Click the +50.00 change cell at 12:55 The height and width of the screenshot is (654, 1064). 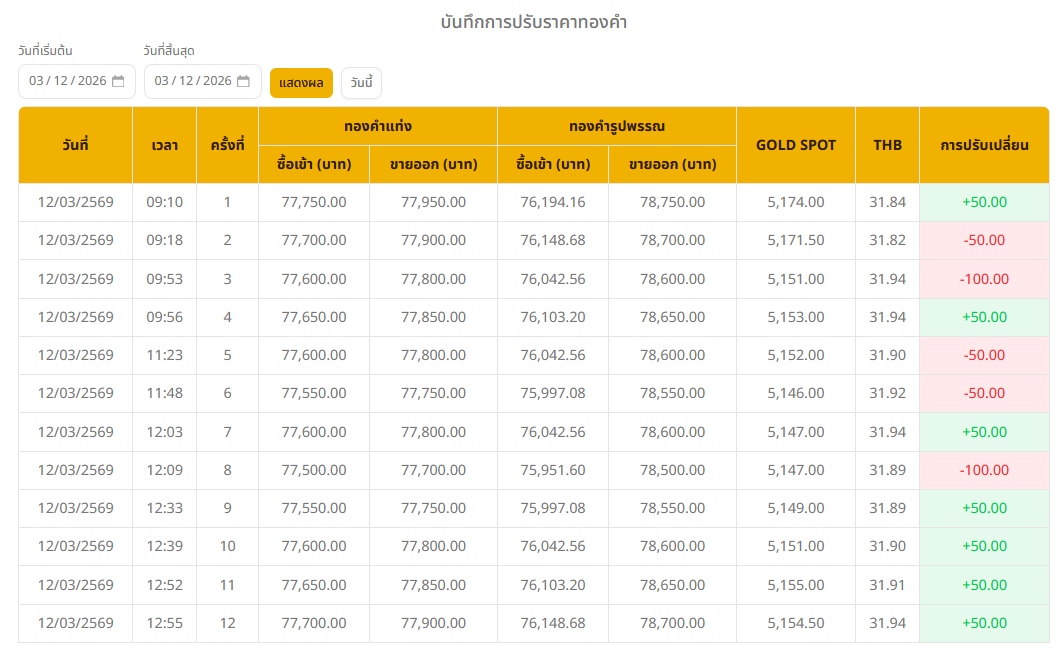click(x=984, y=623)
